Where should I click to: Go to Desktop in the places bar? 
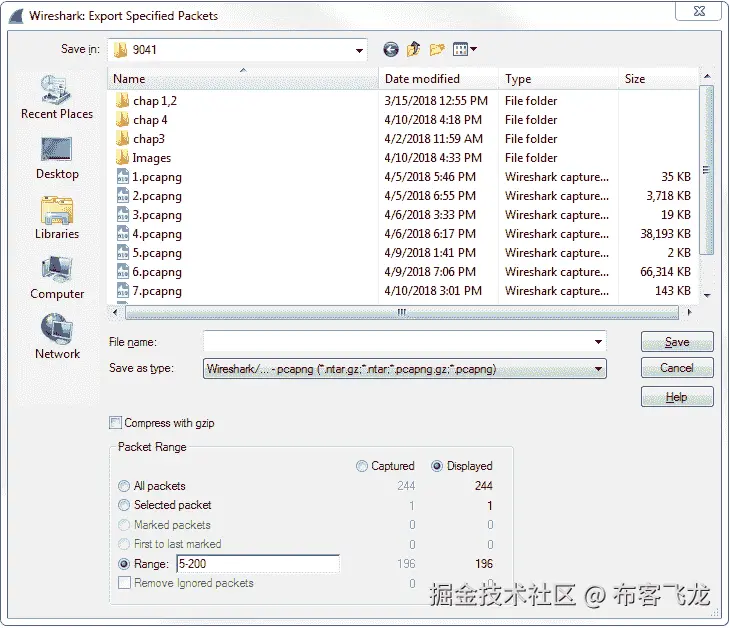[57, 158]
